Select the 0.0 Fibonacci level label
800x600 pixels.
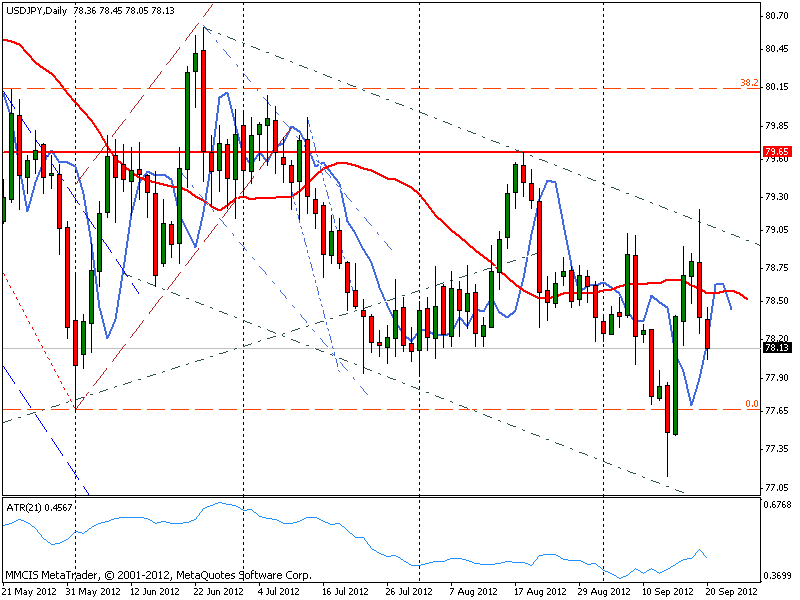point(752,404)
